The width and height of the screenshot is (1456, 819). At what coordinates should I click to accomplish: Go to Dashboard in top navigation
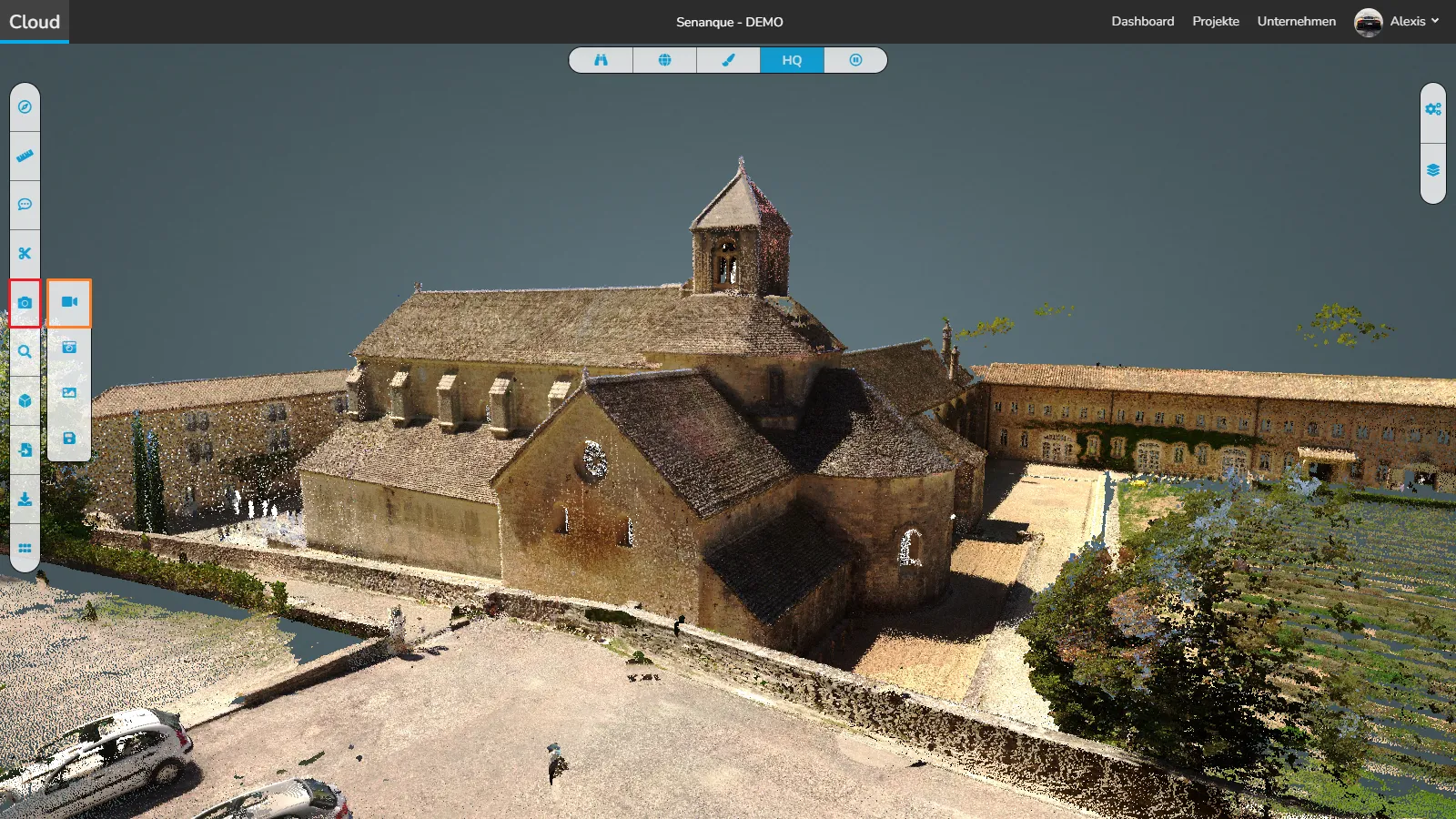click(x=1142, y=22)
